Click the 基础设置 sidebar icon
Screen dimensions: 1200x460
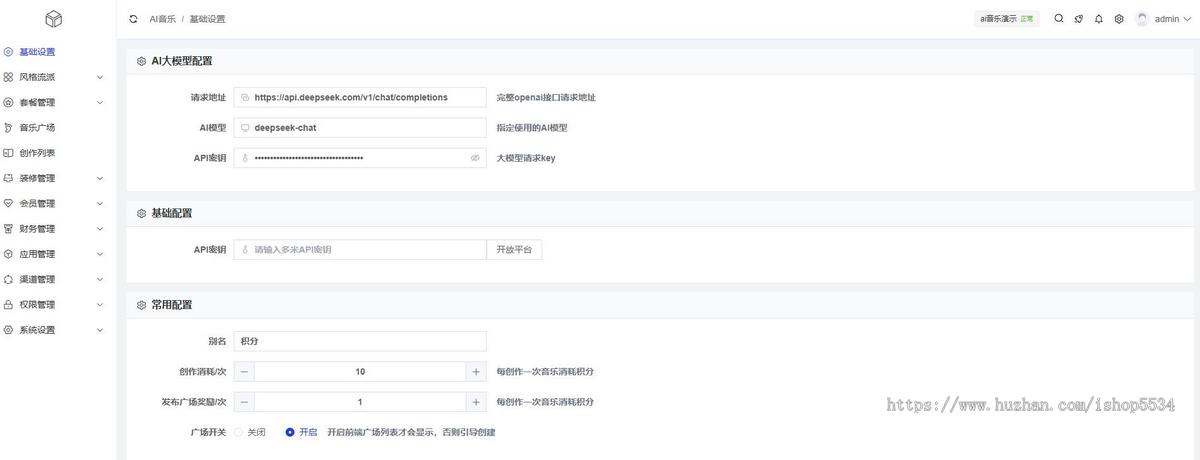click(x=8, y=52)
